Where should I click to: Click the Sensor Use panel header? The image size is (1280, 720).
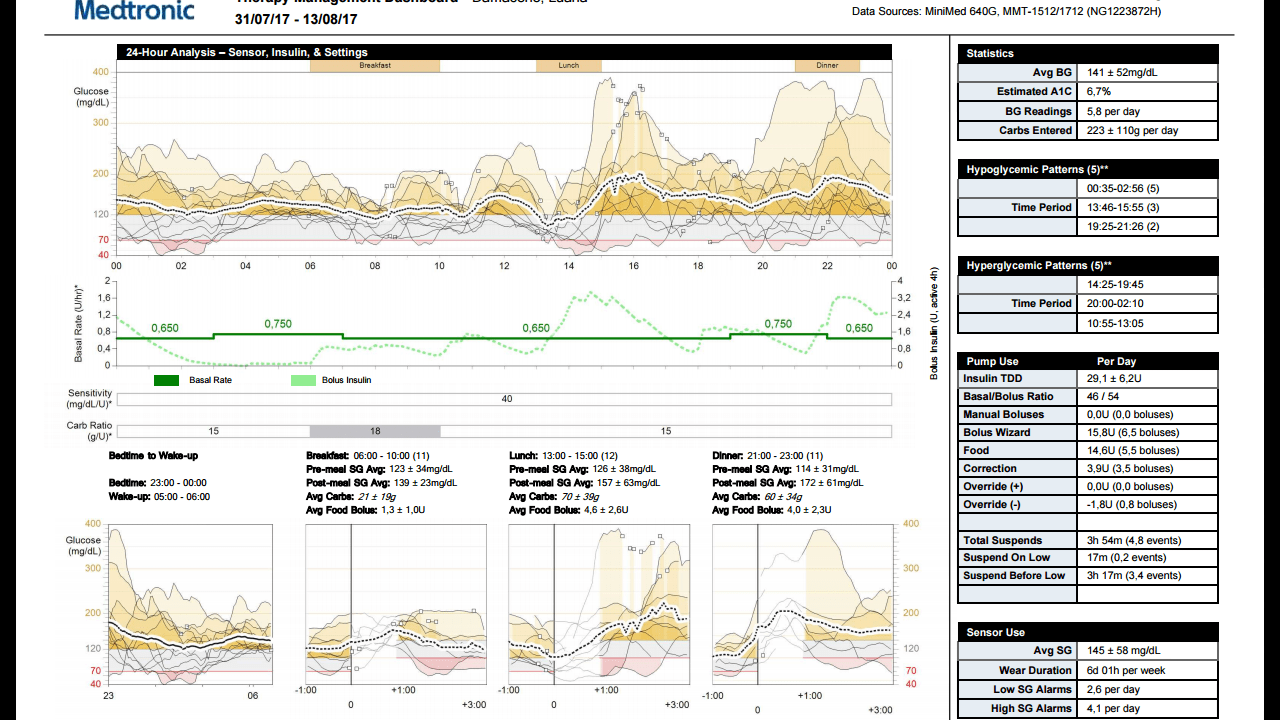(1088, 632)
